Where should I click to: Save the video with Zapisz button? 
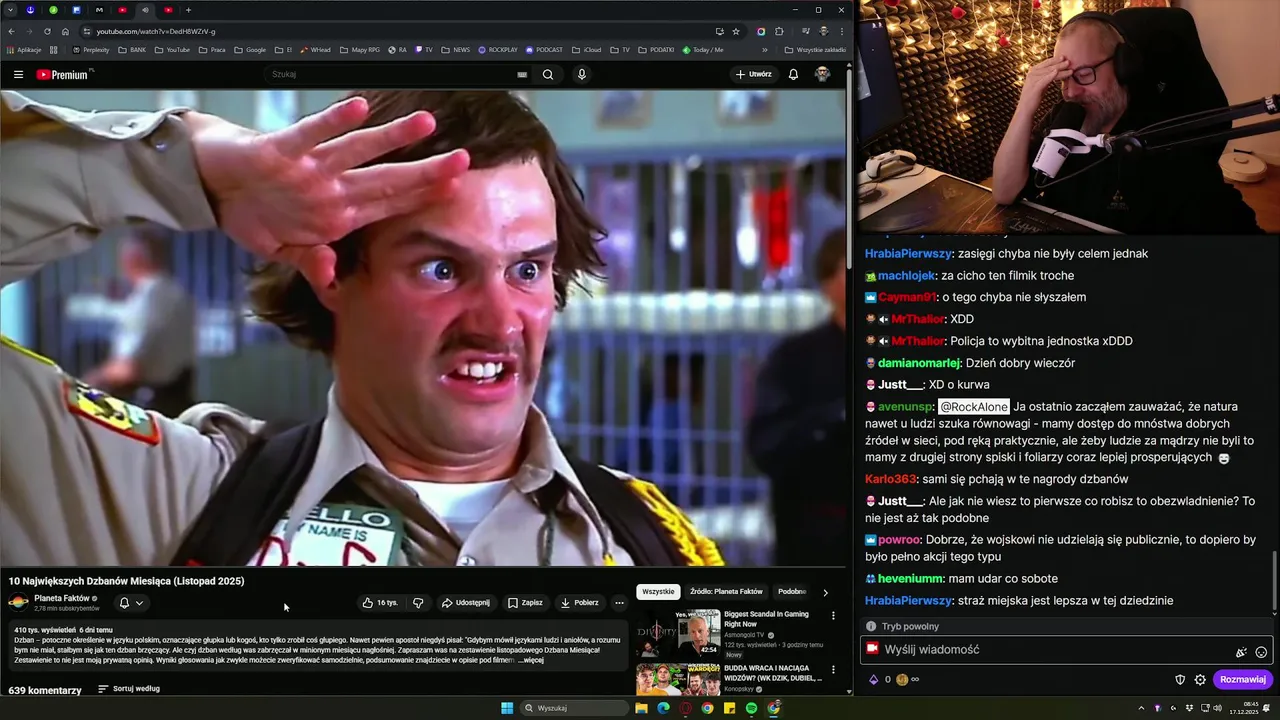pos(525,603)
